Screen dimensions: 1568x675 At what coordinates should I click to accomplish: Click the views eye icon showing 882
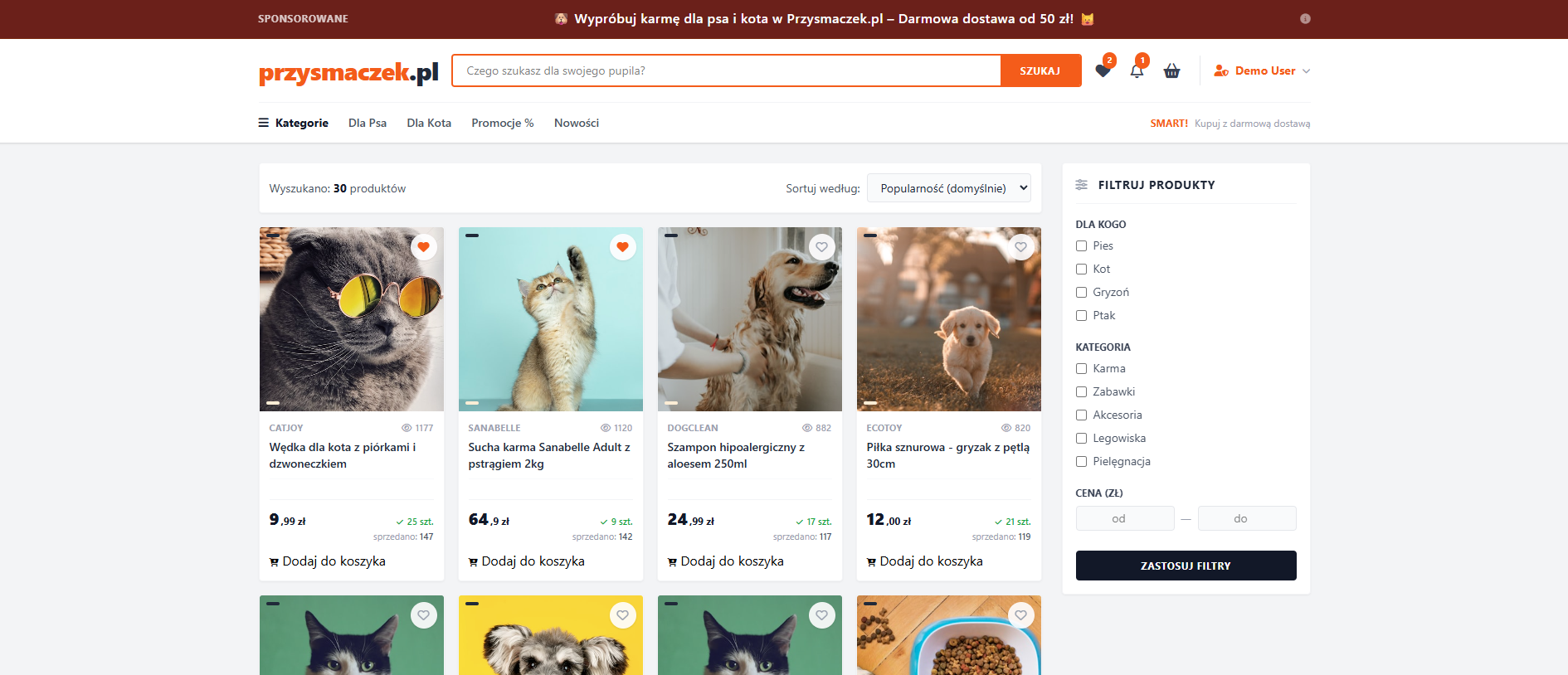pyautogui.click(x=807, y=428)
